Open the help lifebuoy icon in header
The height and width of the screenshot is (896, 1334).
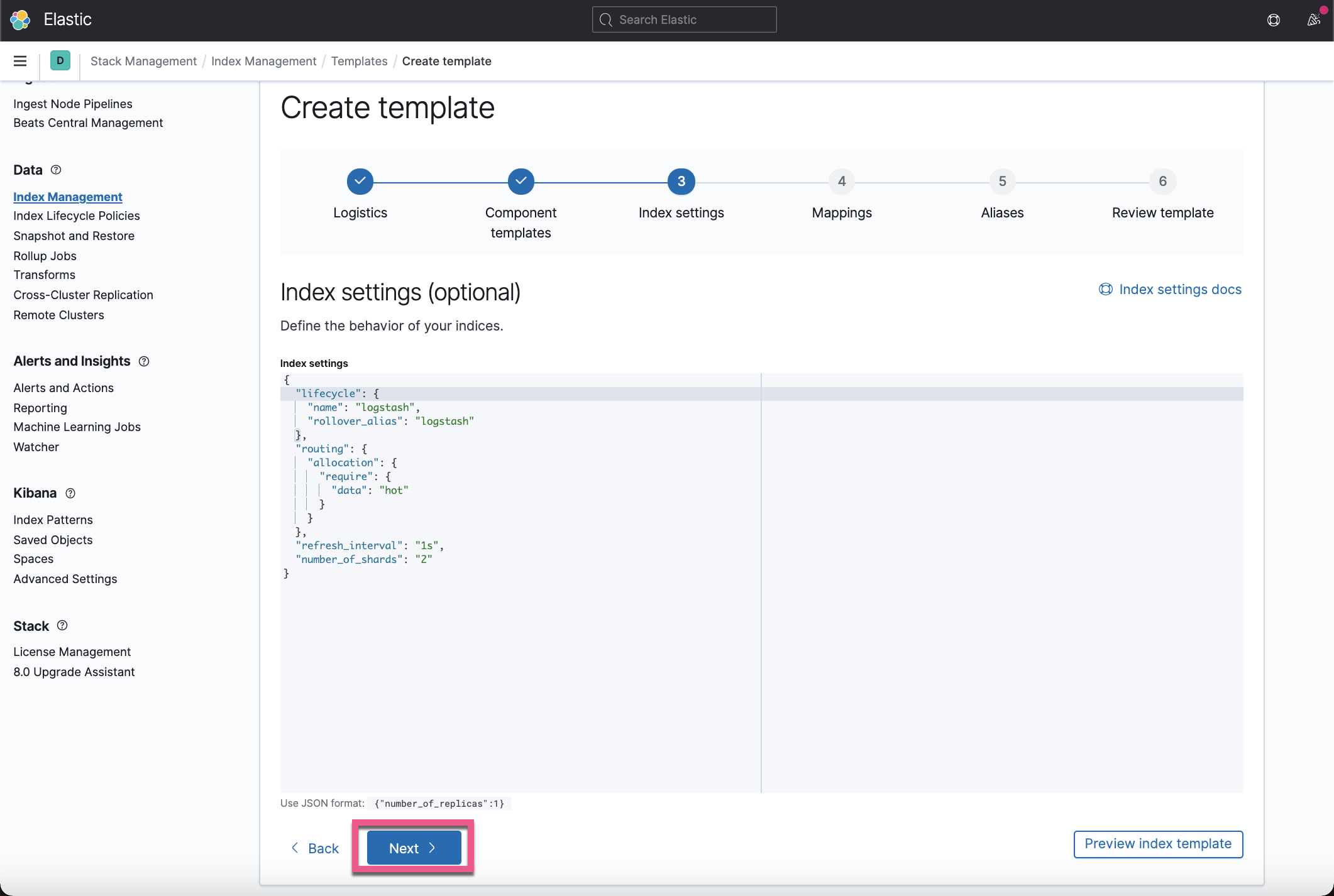coord(1273,19)
